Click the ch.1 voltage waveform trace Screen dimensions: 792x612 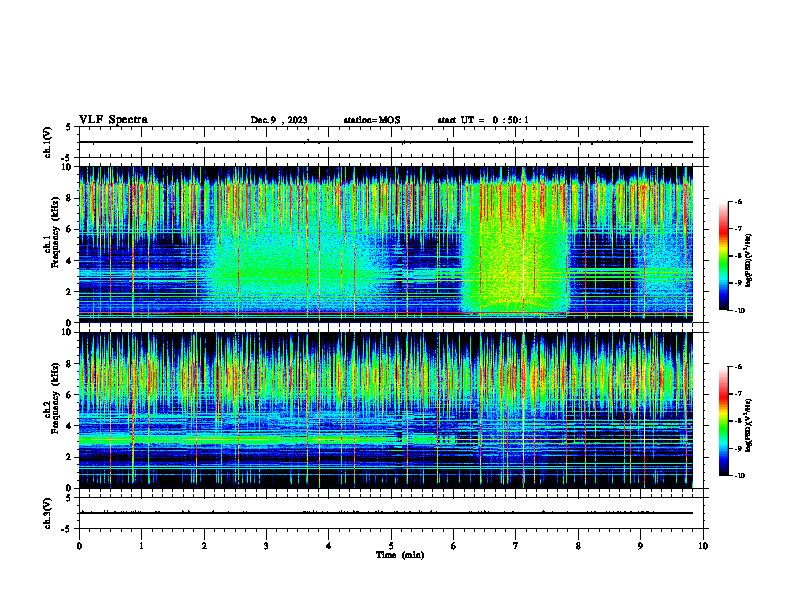[x=386, y=142]
